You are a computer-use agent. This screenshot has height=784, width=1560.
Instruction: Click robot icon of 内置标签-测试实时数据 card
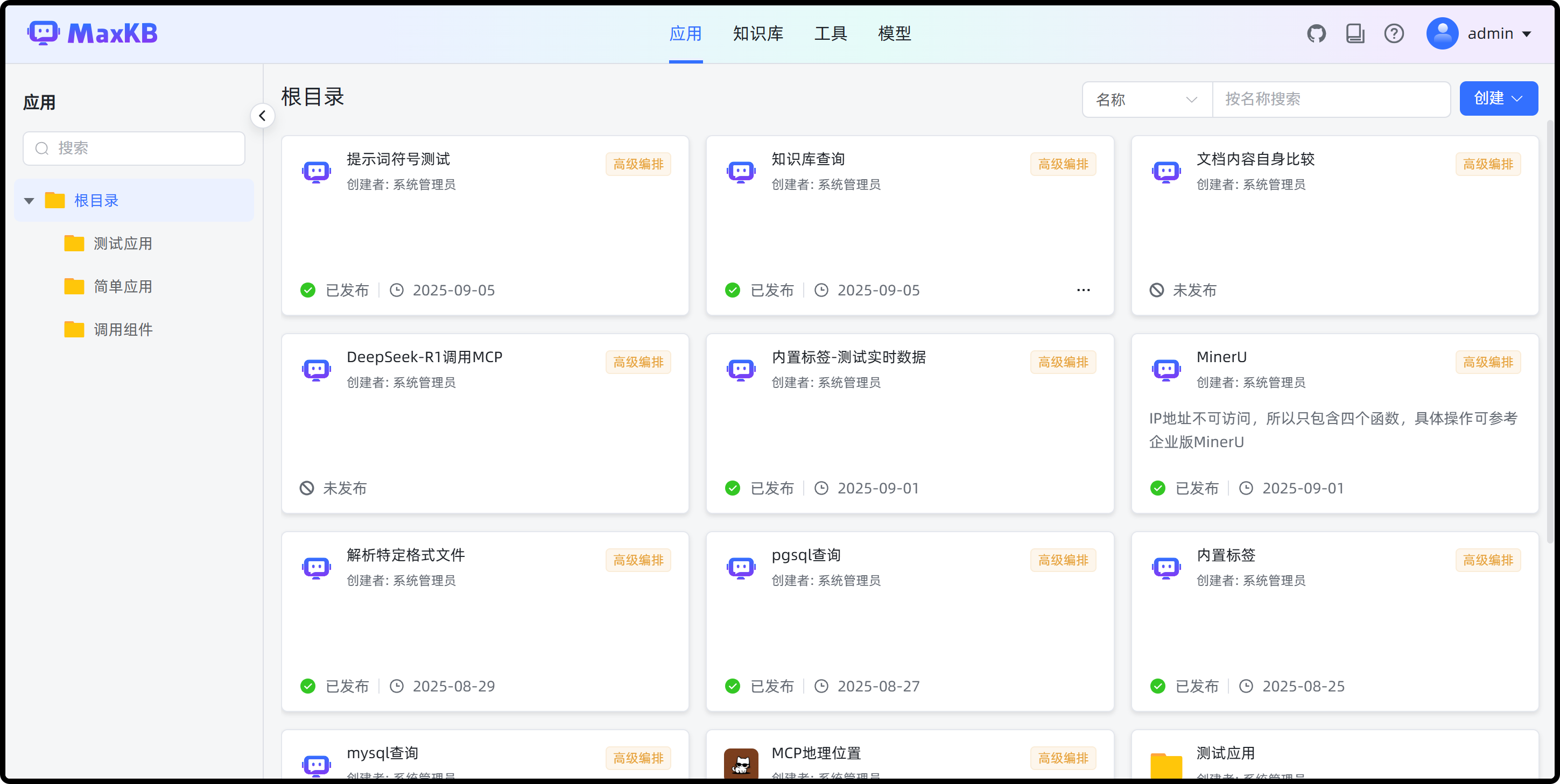click(x=741, y=370)
